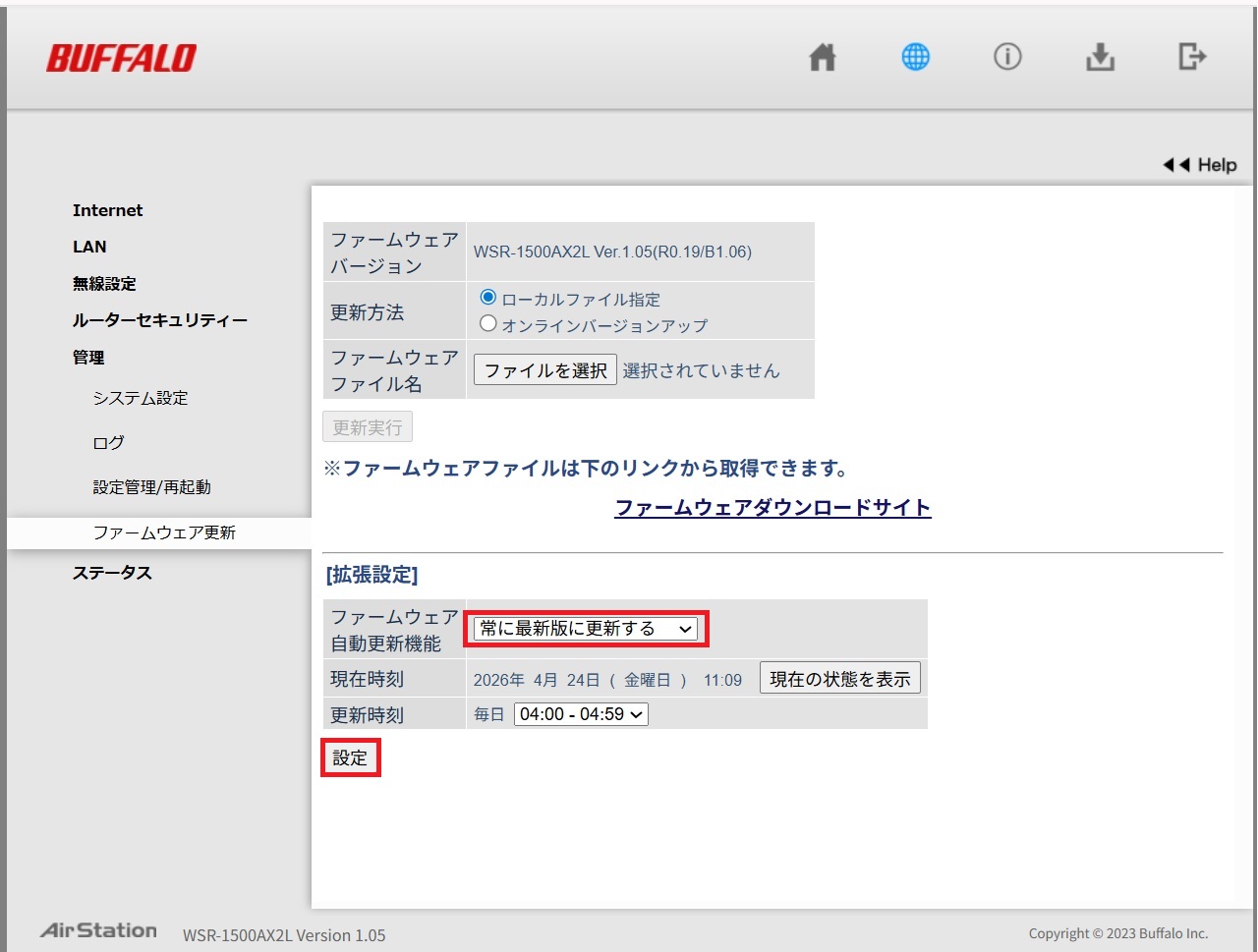1258x952 pixels.
Task: Select ファームウェア更新 submenu item
Action: 164,532
